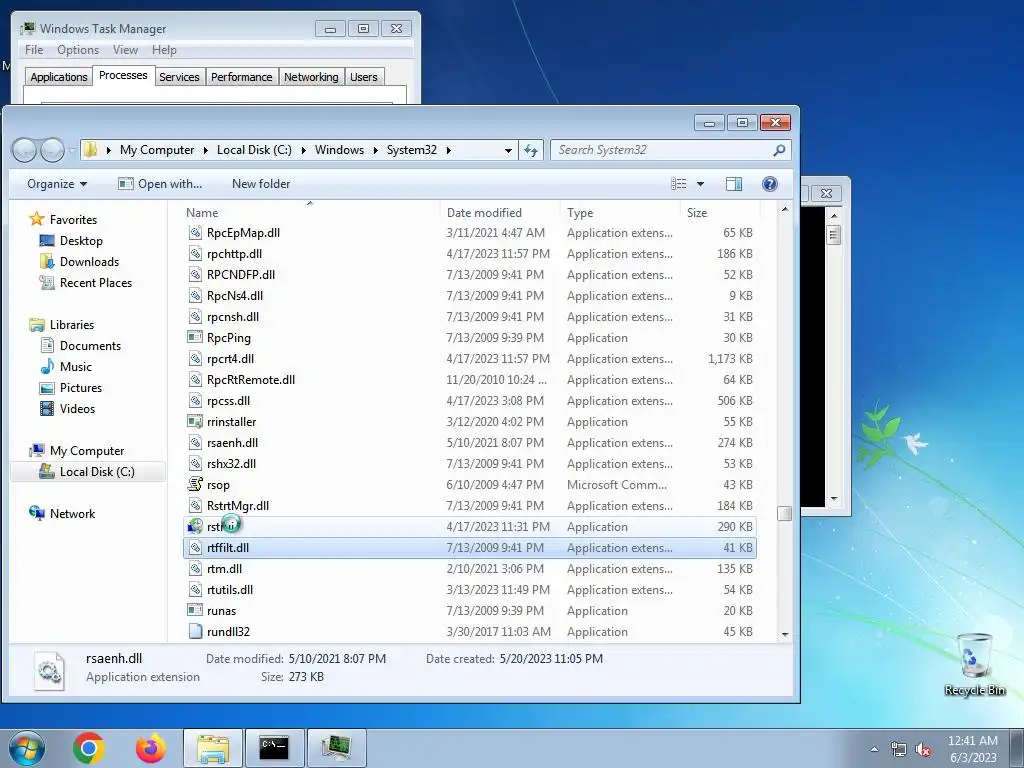Select Desktop in the Favorites list
The width and height of the screenshot is (1024, 768).
click(81, 241)
